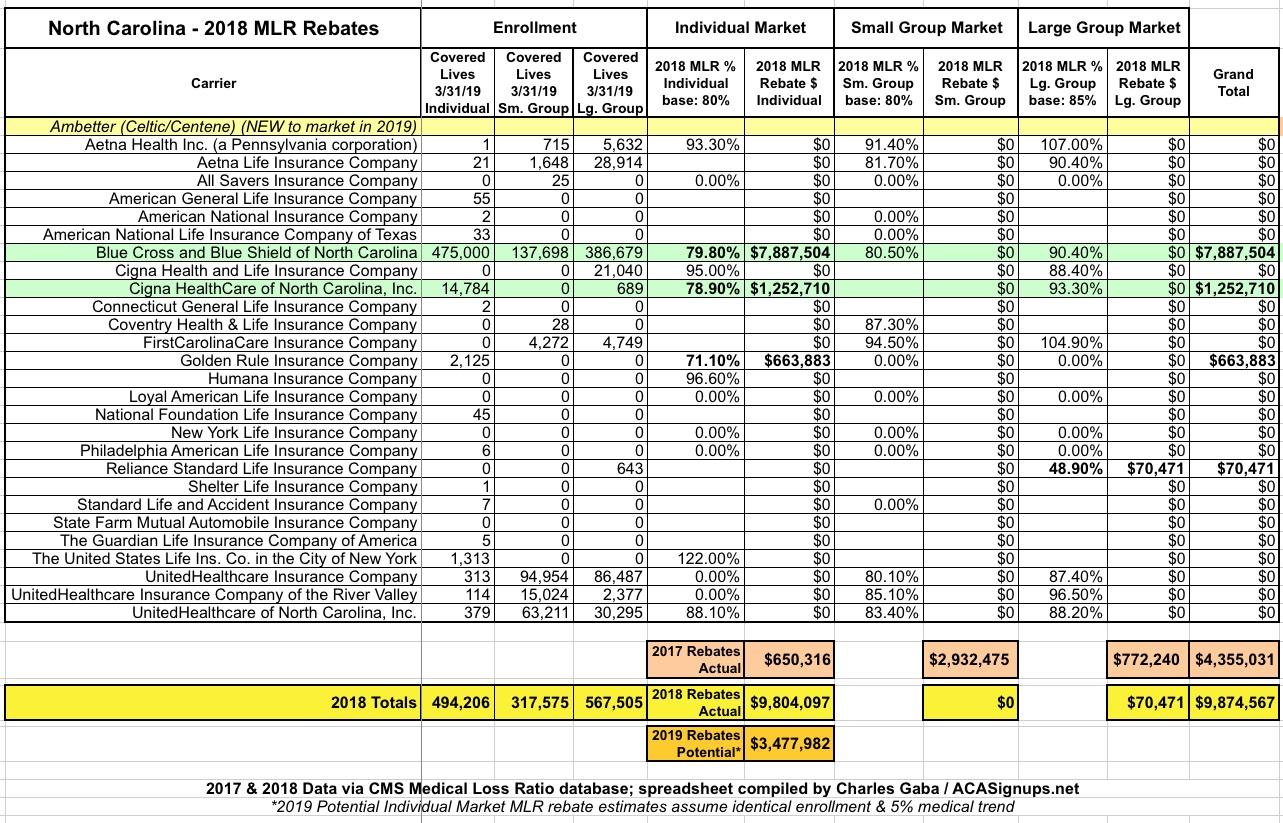Select Blue Cross and Blue Shield carrier cell

tap(256, 253)
